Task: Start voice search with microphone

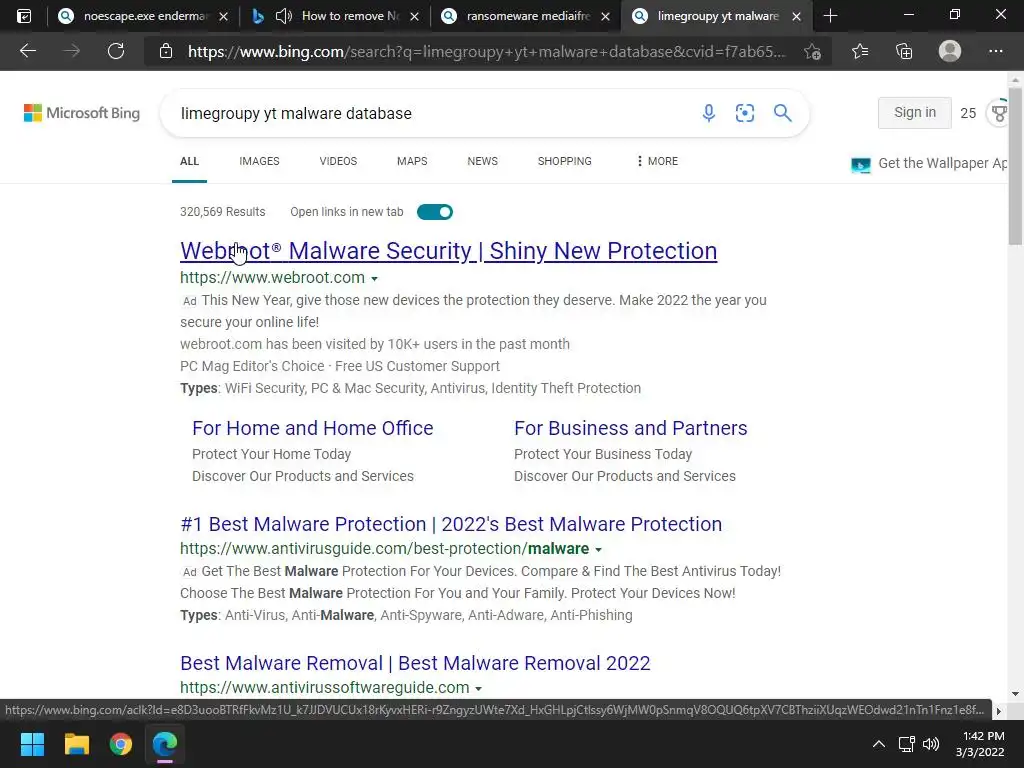Action: [x=709, y=113]
